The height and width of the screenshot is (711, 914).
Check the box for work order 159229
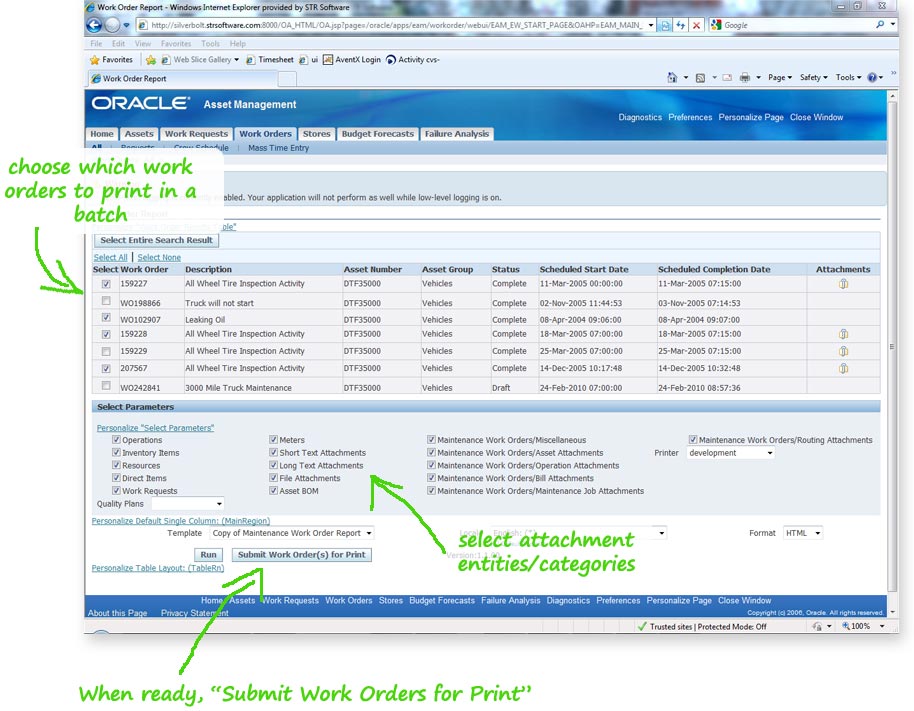click(106, 351)
